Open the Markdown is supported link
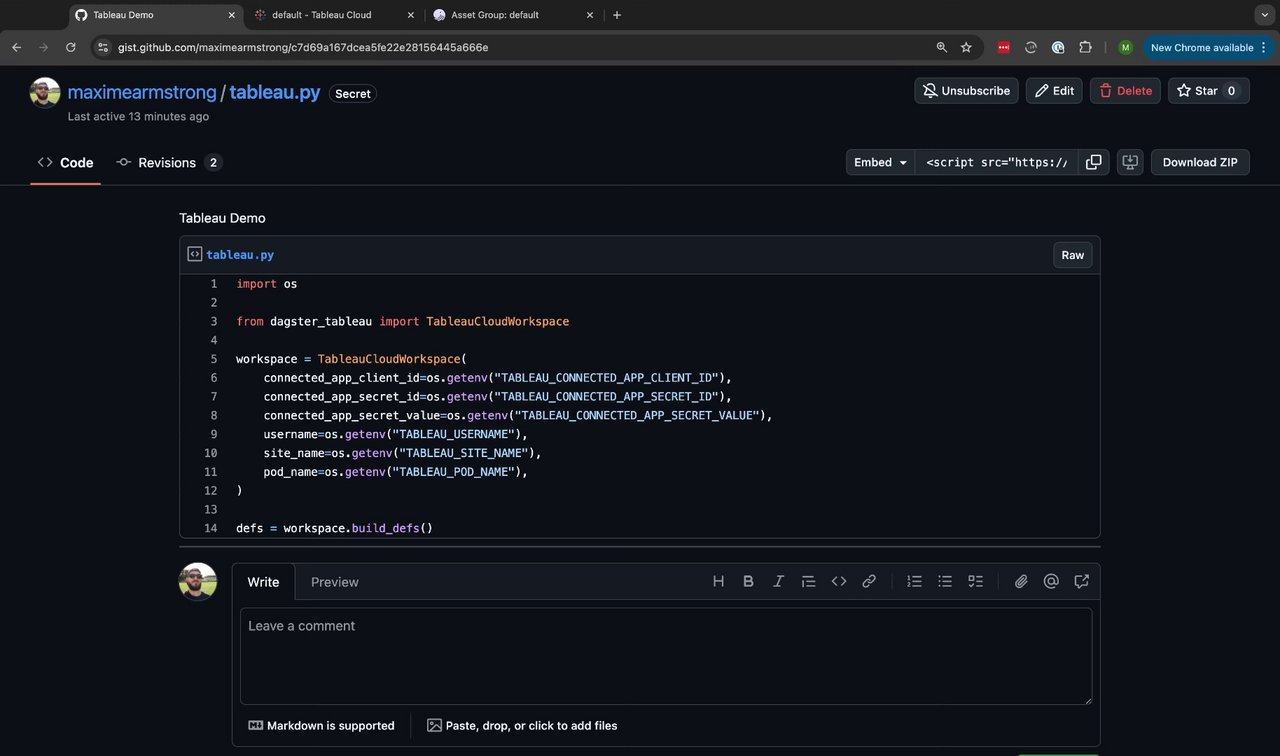1280x756 pixels. tap(321, 726)
